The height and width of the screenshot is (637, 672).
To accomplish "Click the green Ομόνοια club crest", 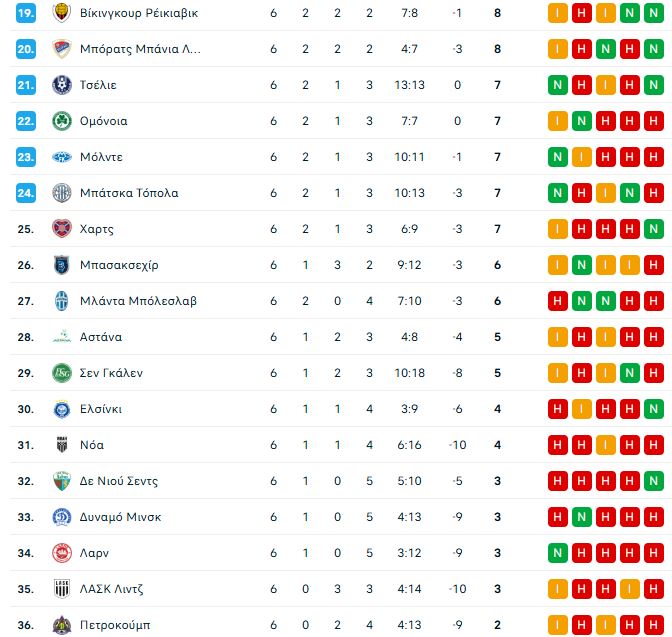I will pyautogui.click(x=62, y=121).
